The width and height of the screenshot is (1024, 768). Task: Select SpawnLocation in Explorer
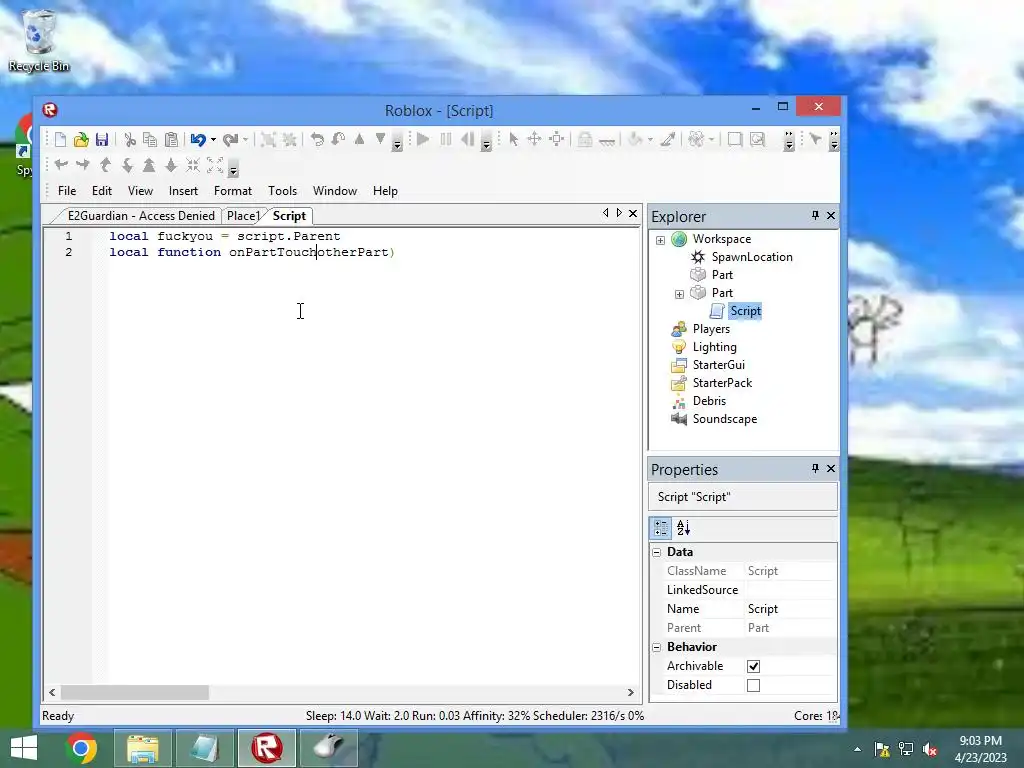click(752, 257)
